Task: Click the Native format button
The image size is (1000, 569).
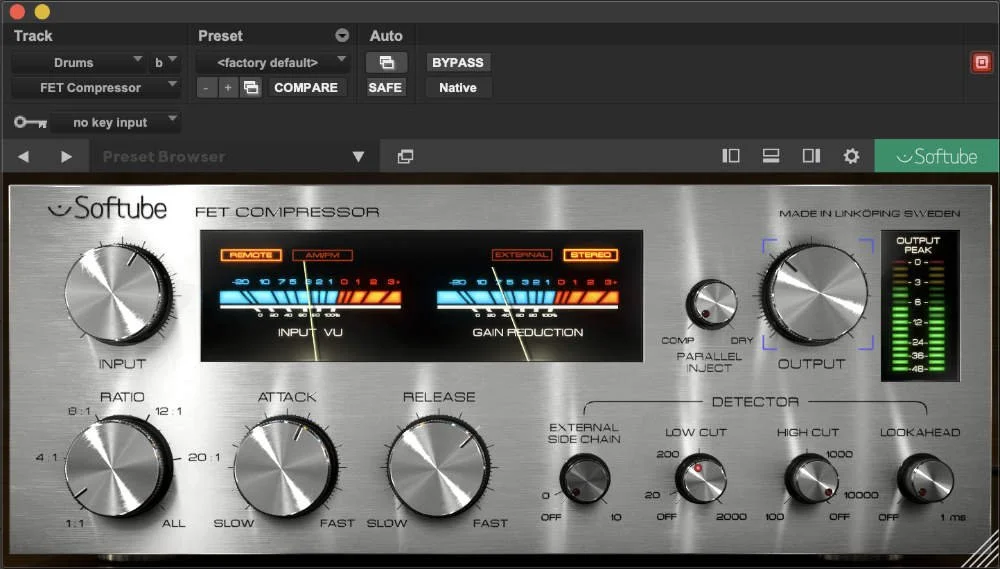Action: pos(458,87)
